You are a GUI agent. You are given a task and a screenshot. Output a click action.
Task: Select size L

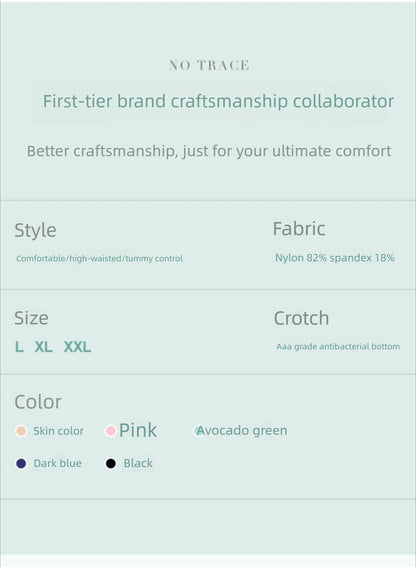pyautogui.click(x=19, y=347)
